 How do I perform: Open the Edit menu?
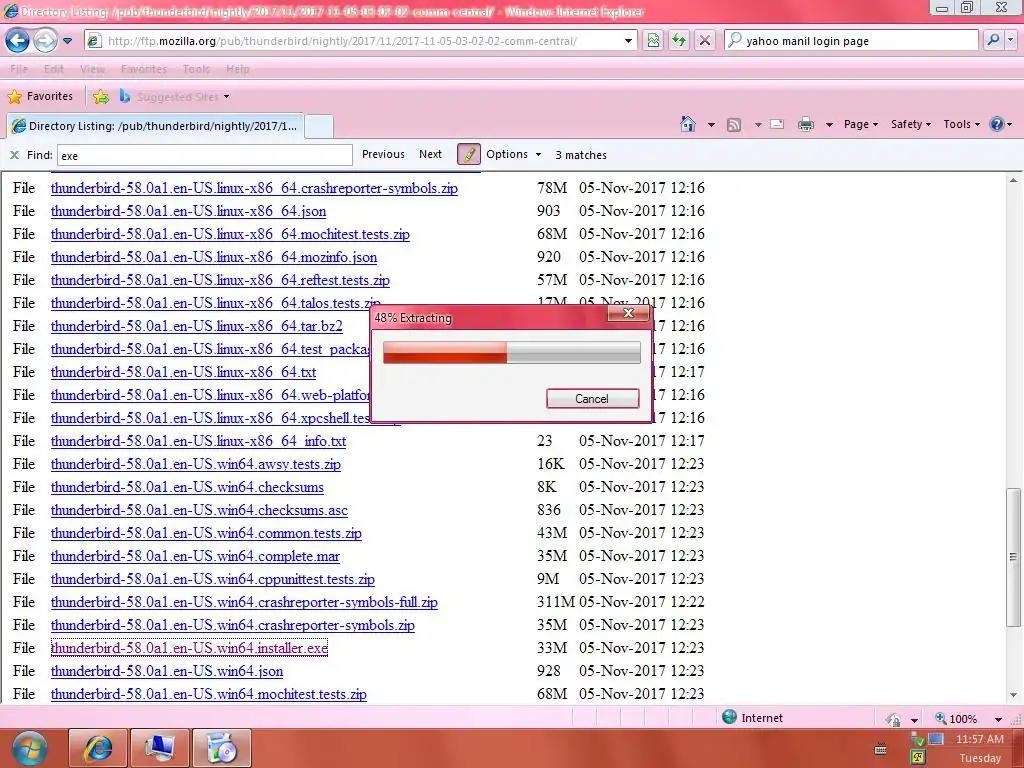click(x=54, y=69)
